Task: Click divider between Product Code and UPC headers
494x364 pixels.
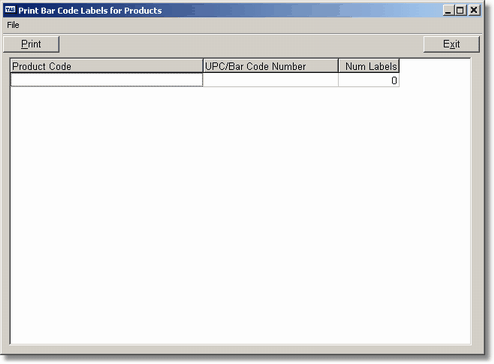Action: point(203,66)
